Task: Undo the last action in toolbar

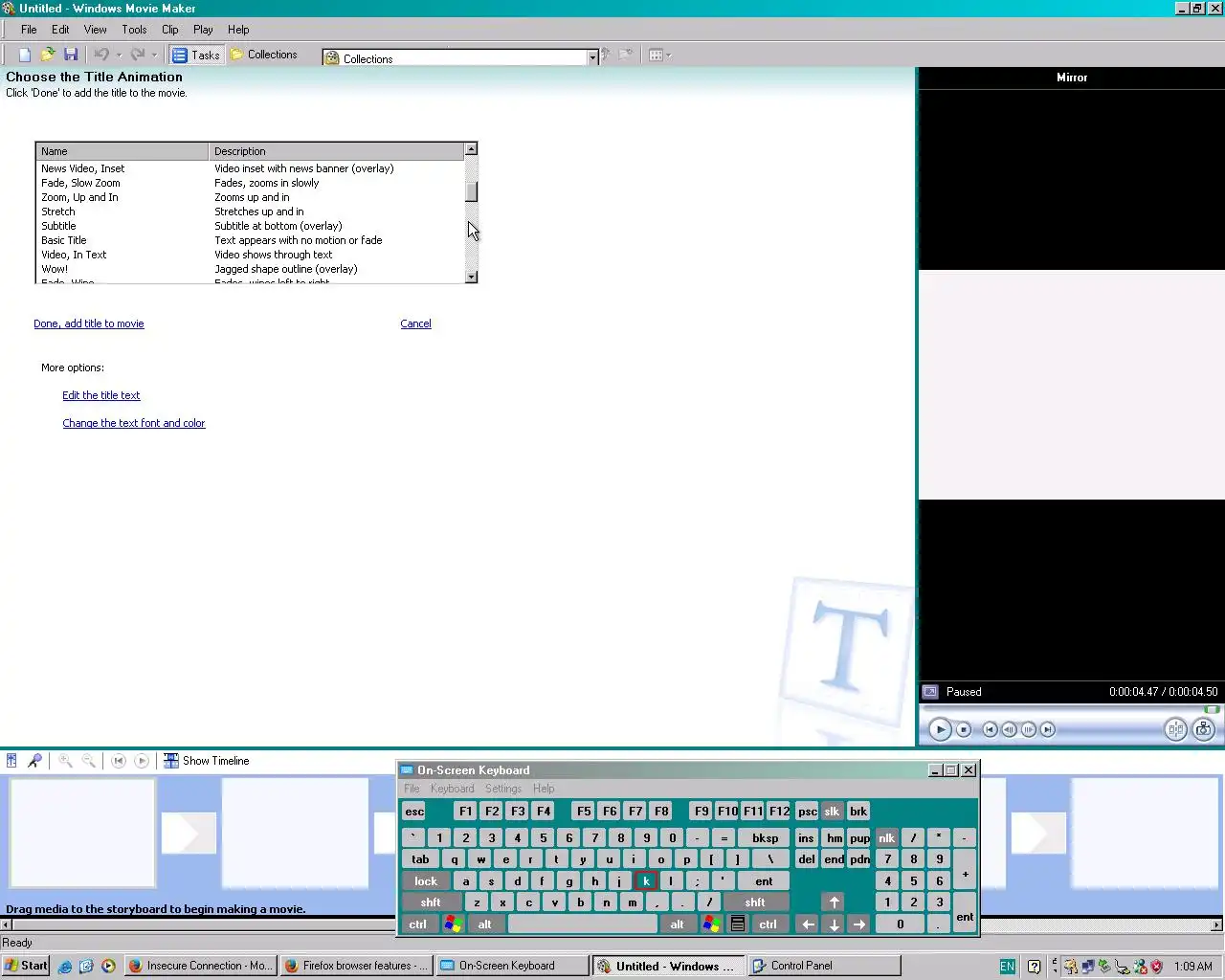Action: click(x=101, y=55)
